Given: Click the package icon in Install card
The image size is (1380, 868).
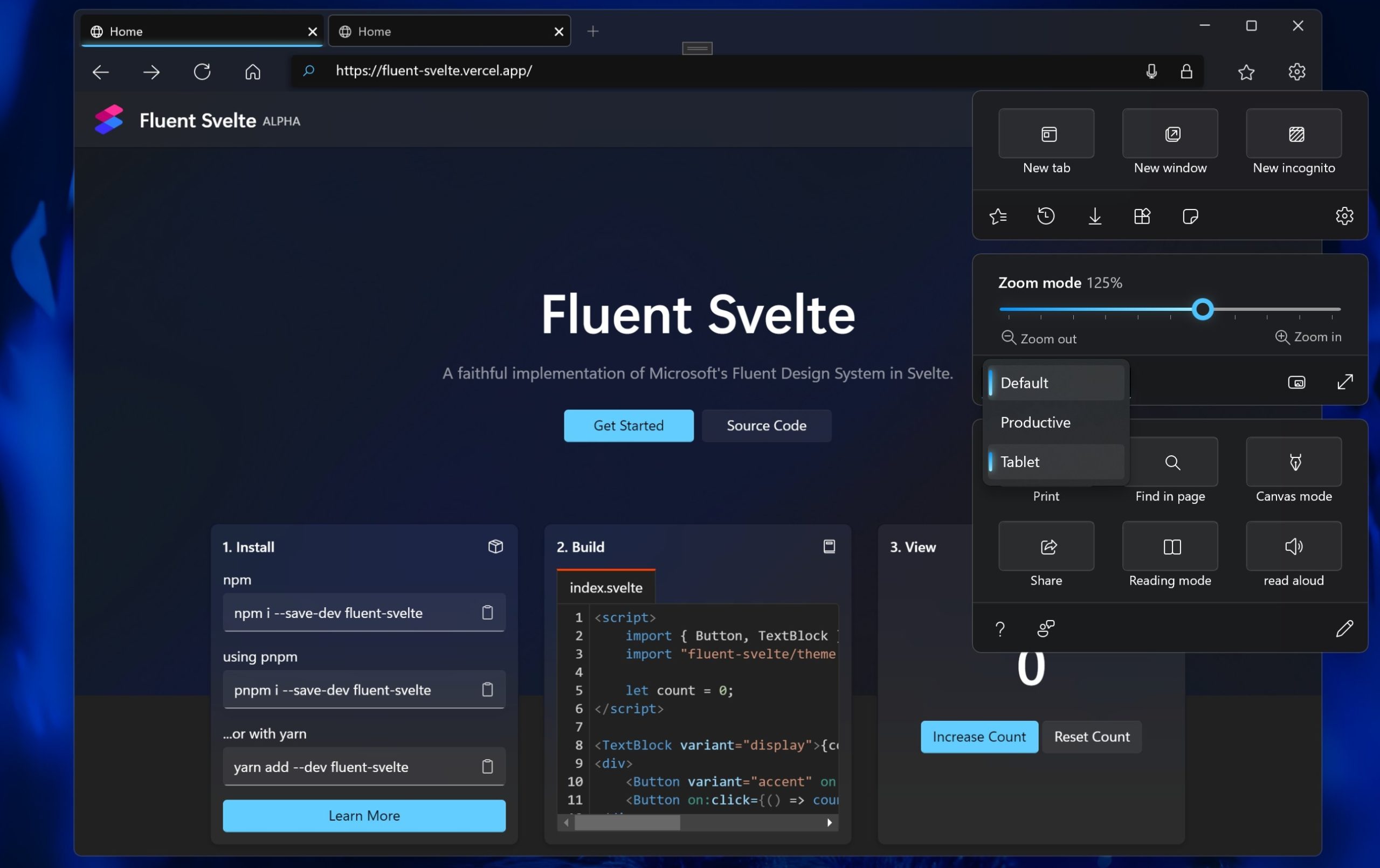Looking at the screenshot, I should coord(495,546).
